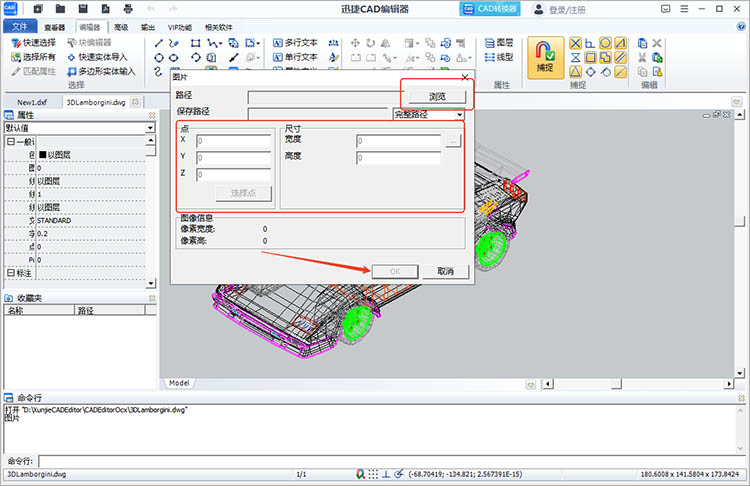Click the grid dots icon in status bar
Image resolution: width=750 pixels, height=486 pixels.
[373, 474]
